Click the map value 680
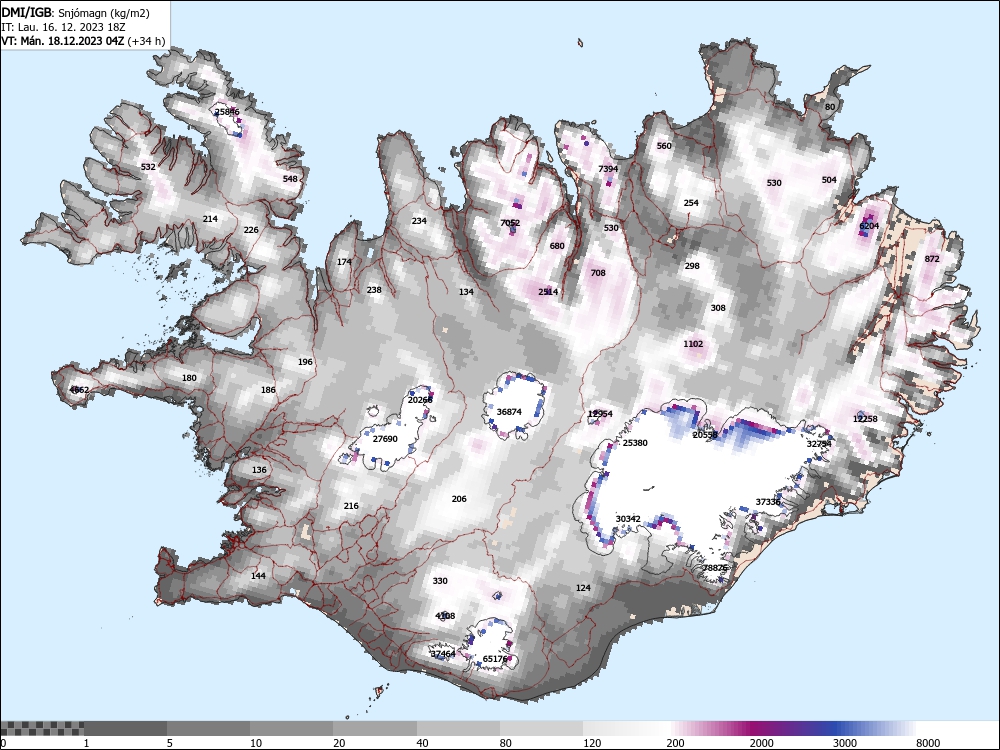The width and height of the screenshot is (1000, 750). pyautogui.click(x=557, y=246)
